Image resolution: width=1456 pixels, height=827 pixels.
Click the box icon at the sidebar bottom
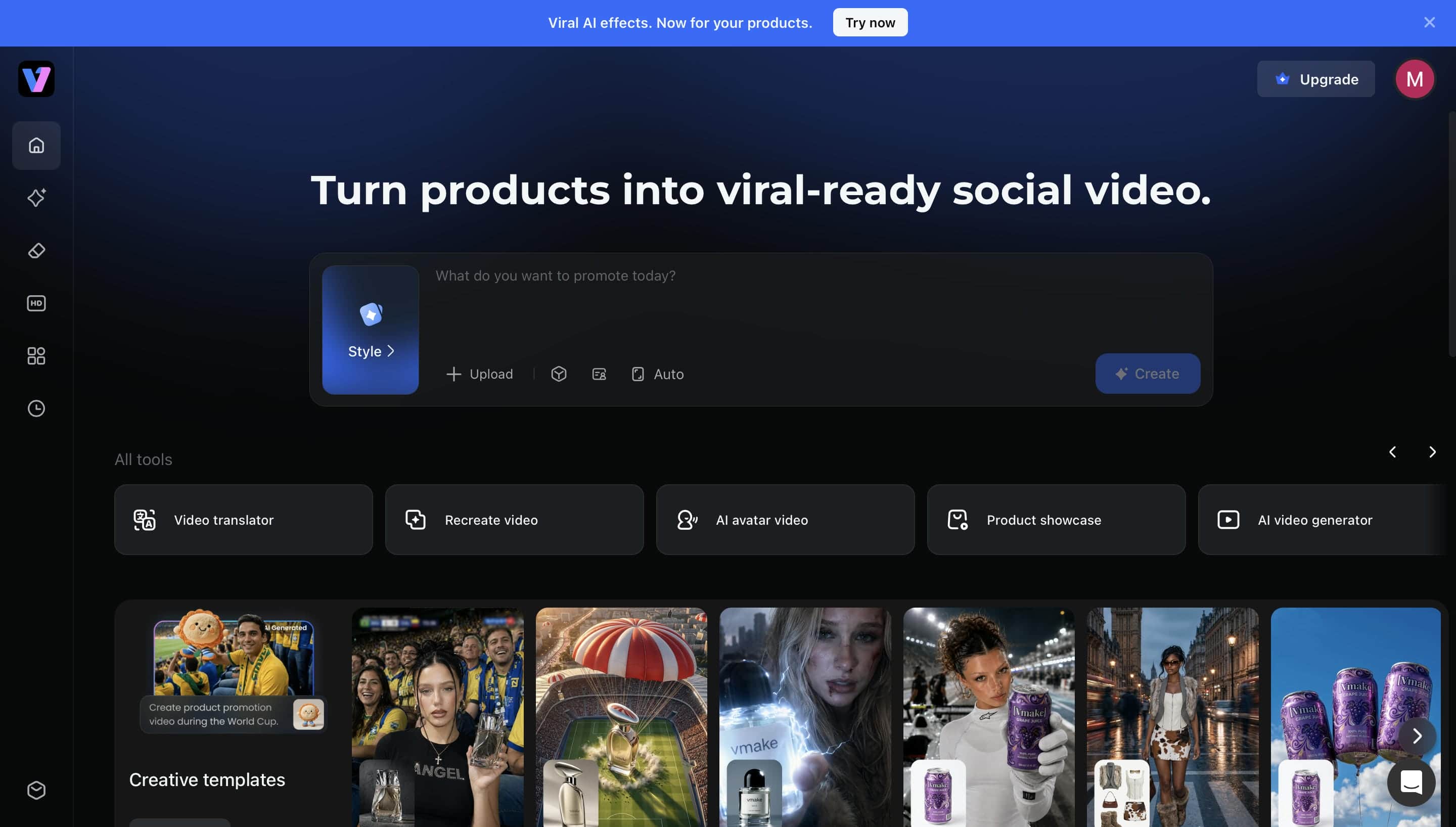36,790
